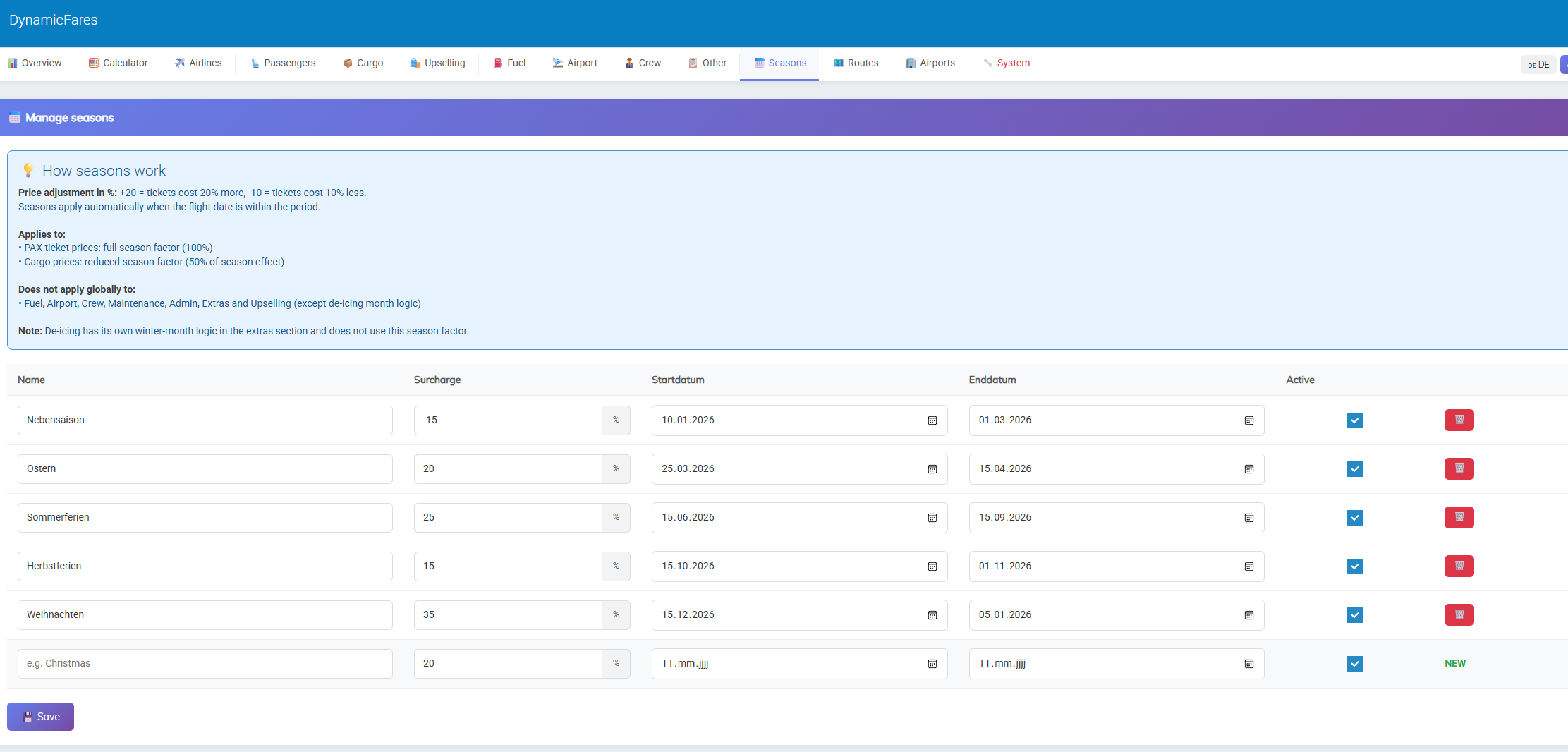This screenshot has width=1568, height=752.
Task: Open calendar for Herbstferien start date
Action: (932, 566)
